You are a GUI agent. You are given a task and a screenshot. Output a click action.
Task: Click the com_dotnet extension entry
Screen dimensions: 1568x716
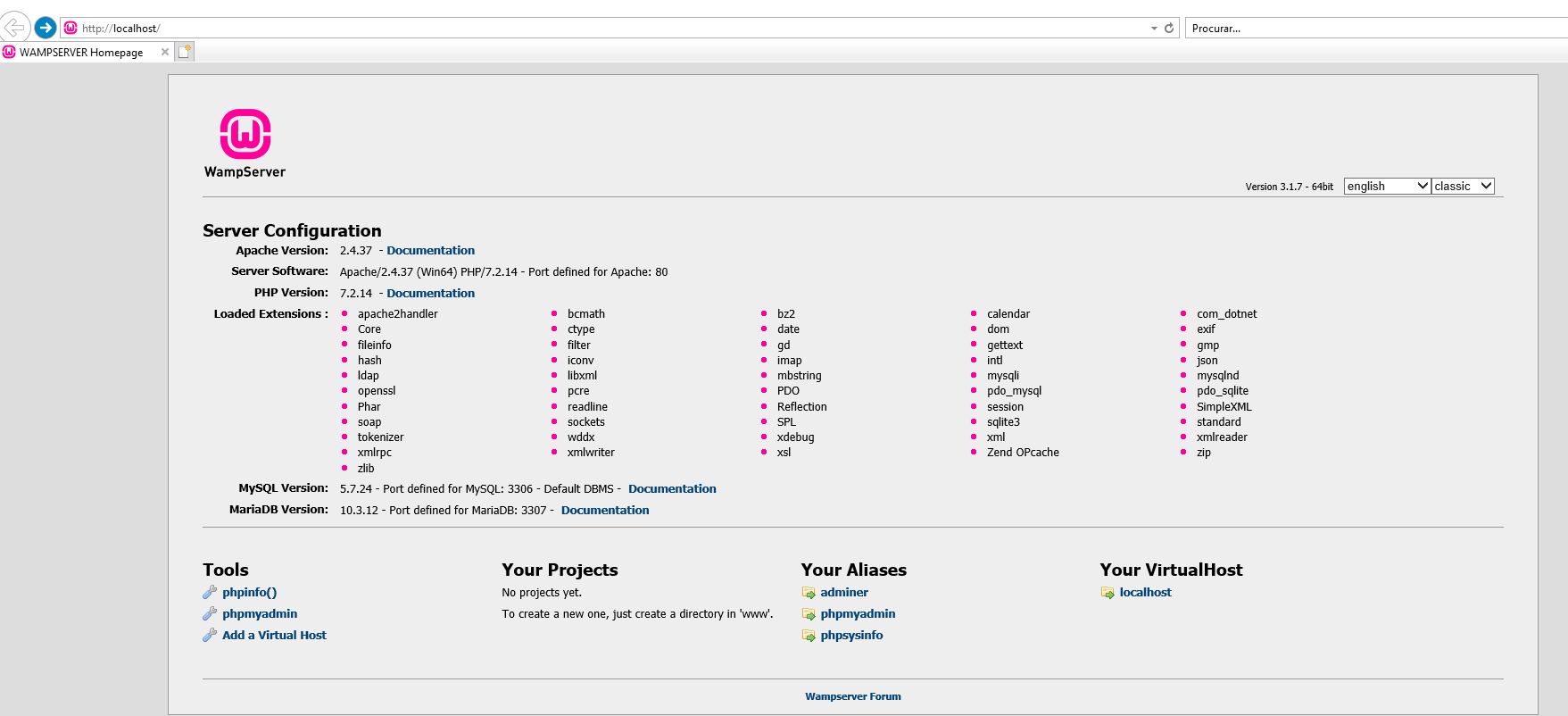1226,314
